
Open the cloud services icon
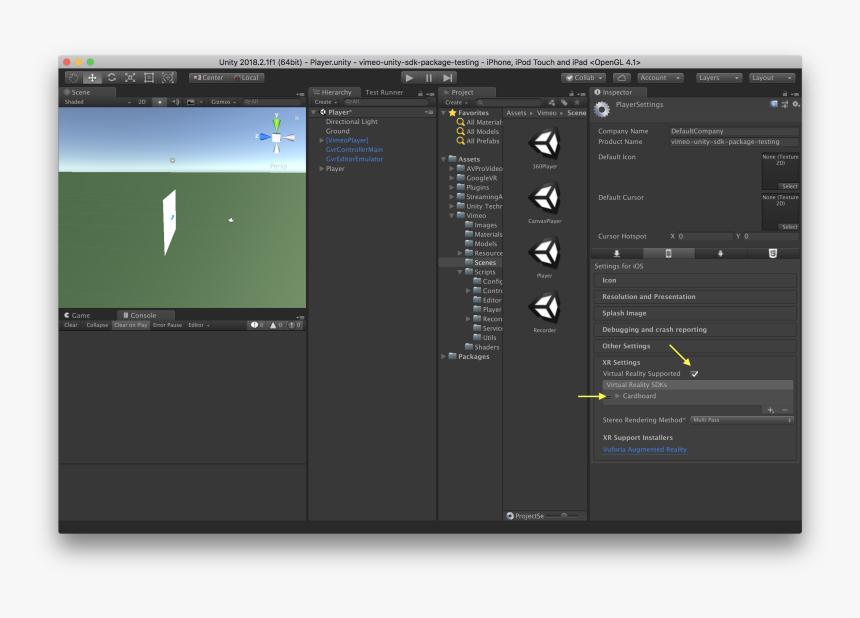621,78
